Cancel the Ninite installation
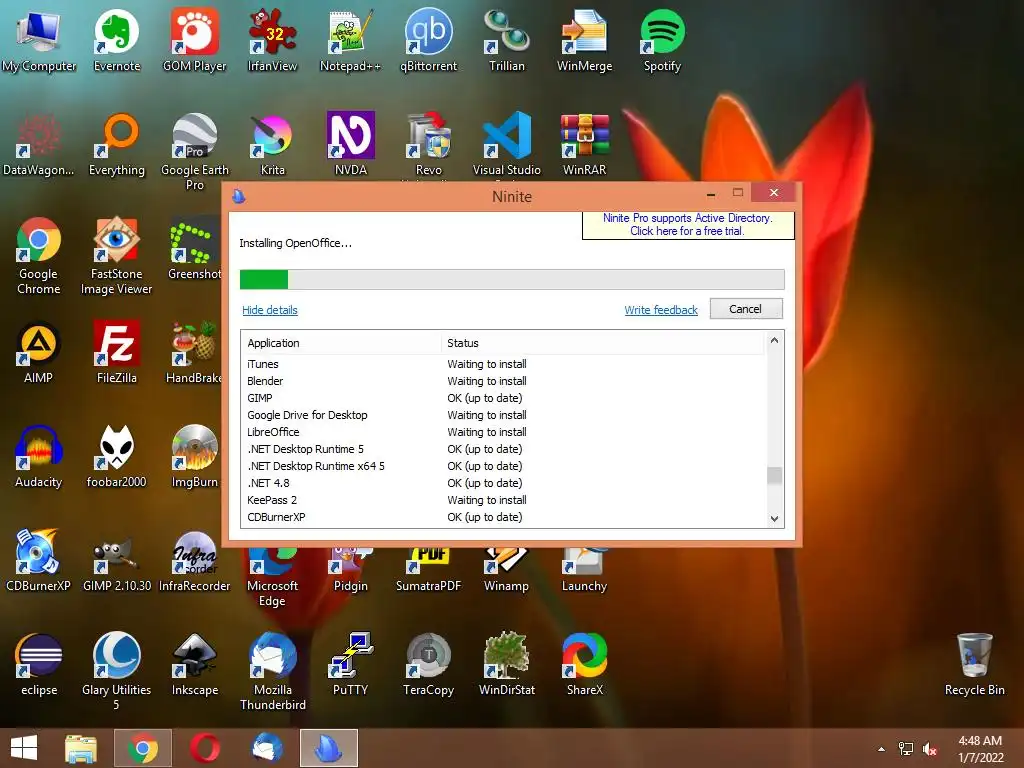 coord(746,309)
